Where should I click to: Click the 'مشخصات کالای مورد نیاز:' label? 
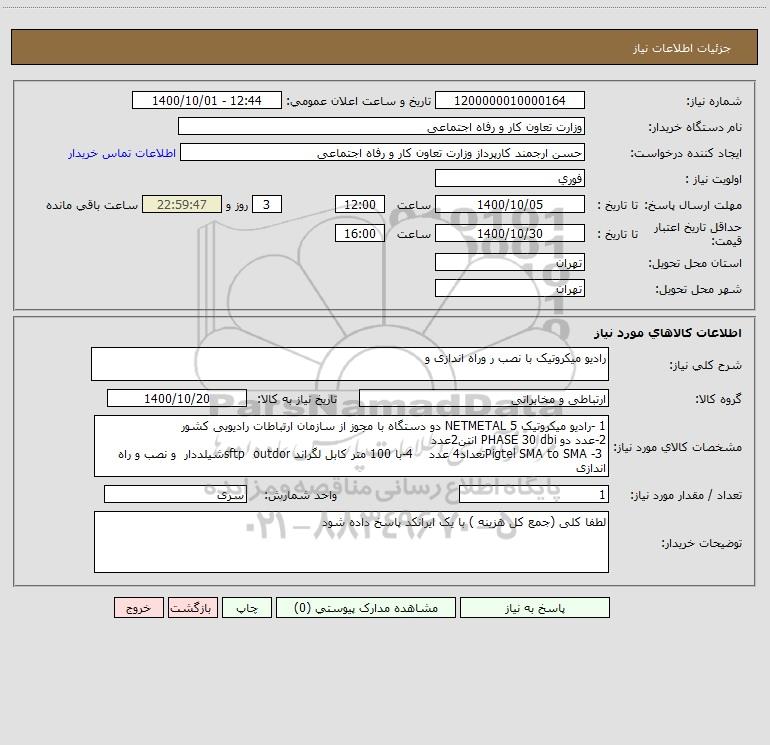pos(678,447)
